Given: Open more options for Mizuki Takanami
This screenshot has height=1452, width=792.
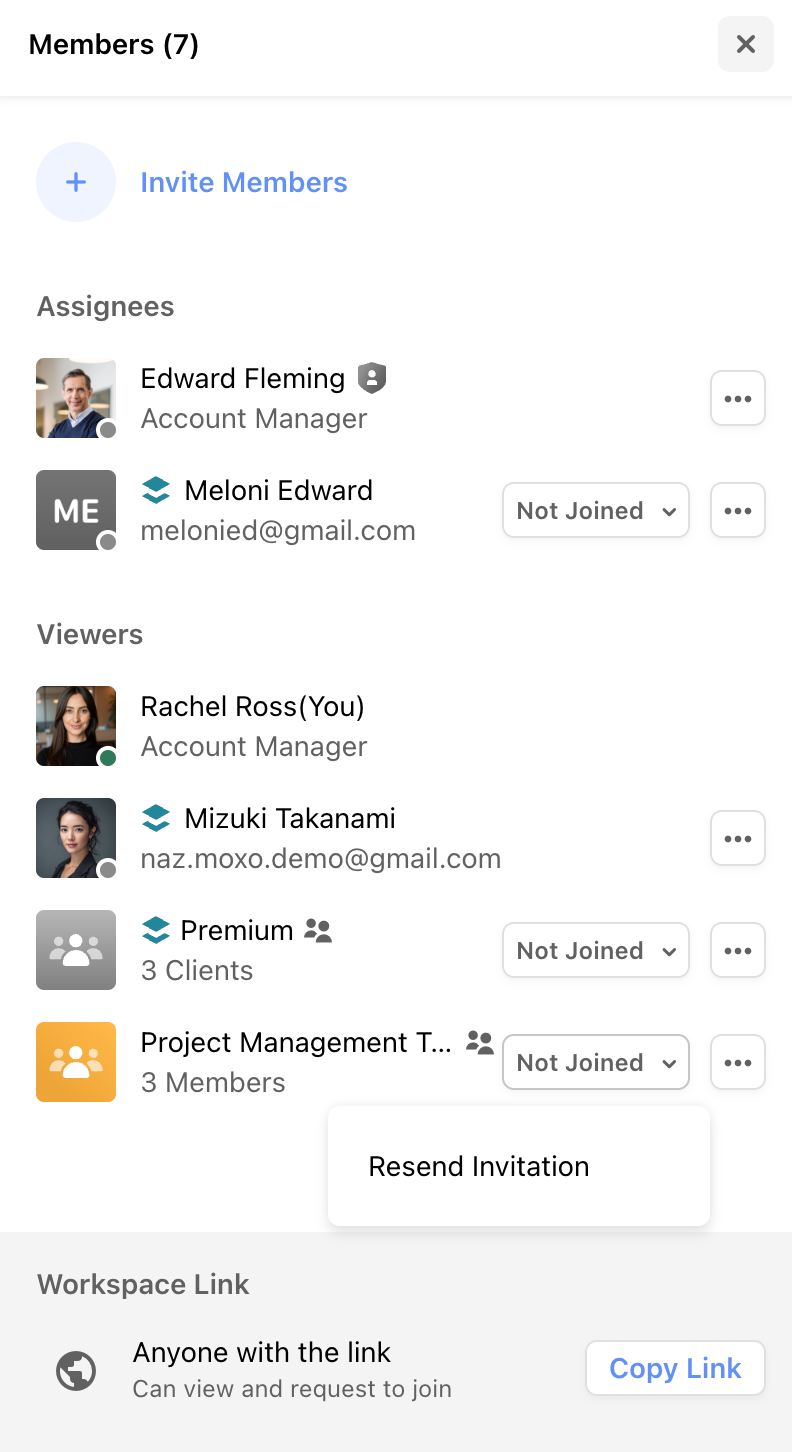Looking at the screenshot, I should (x=738, y=838).
